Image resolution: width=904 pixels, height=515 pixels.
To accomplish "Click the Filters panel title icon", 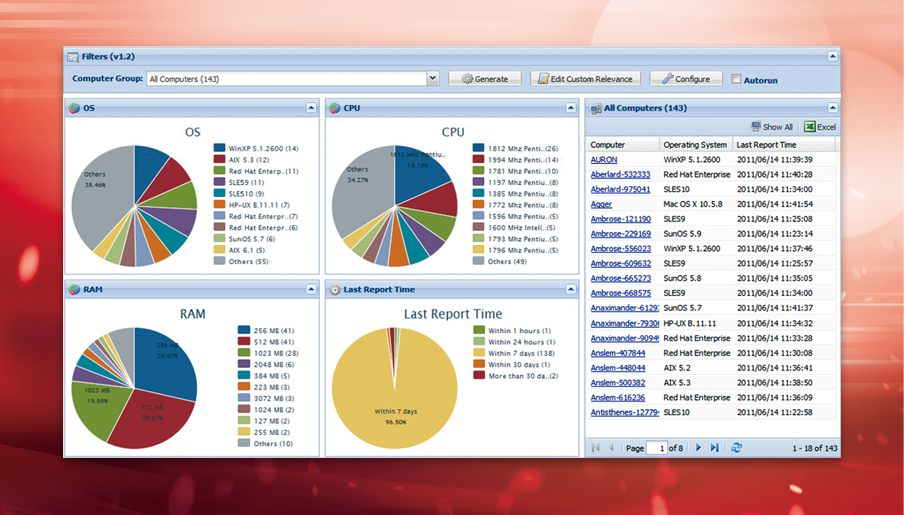I will (x=73, y=57).
